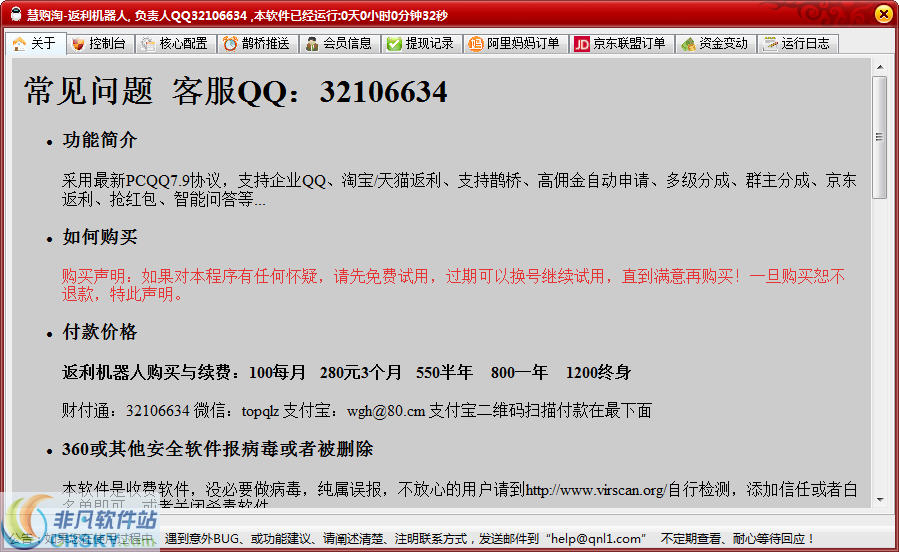
Task: Click the shield icon on 控制台 tab
Action: 79,44
